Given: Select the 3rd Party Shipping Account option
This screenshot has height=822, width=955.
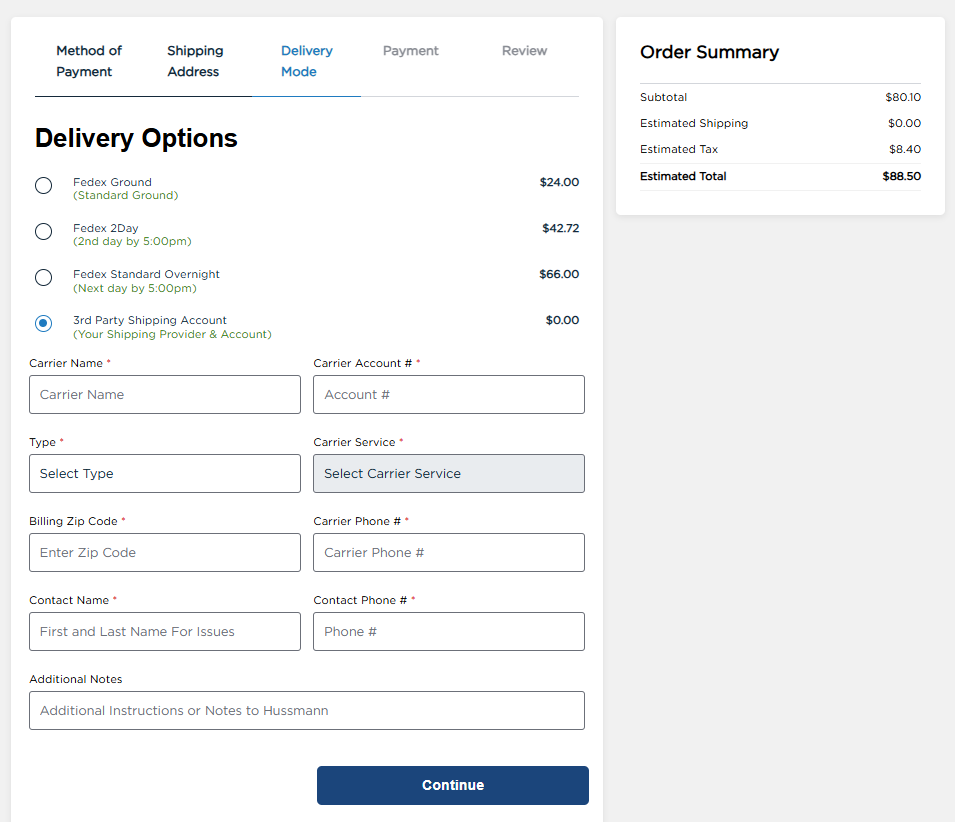Looking at the screenshot, I should (43, 323).
